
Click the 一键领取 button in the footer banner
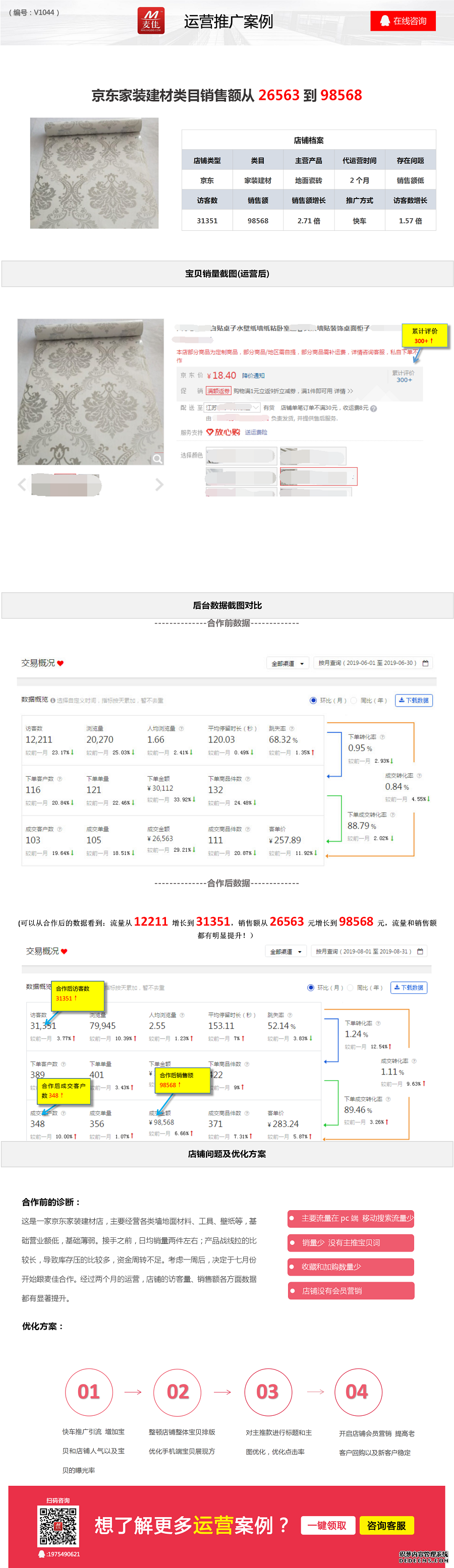pos(327,1525)
